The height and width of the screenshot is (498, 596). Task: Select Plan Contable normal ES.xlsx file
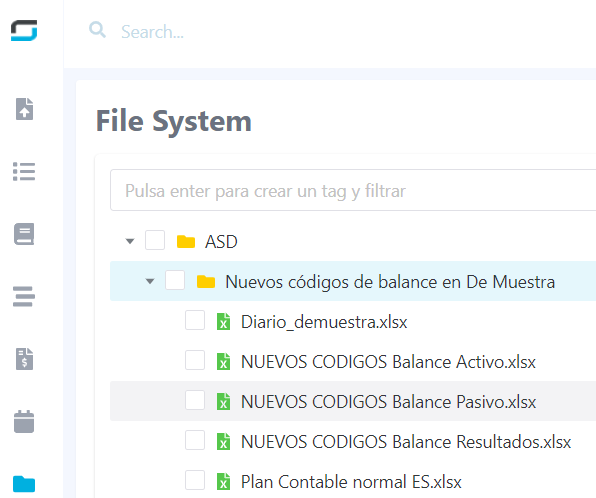[351, 482]
